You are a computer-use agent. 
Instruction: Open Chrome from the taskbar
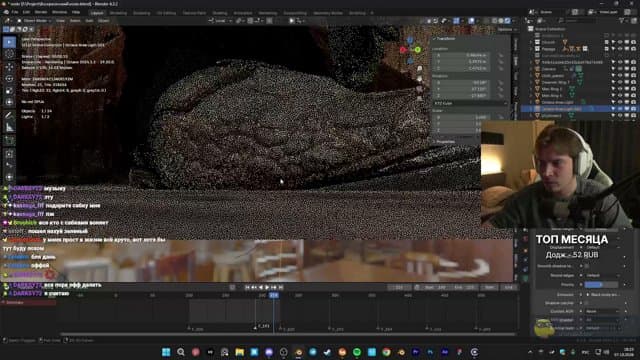point(387,352)
